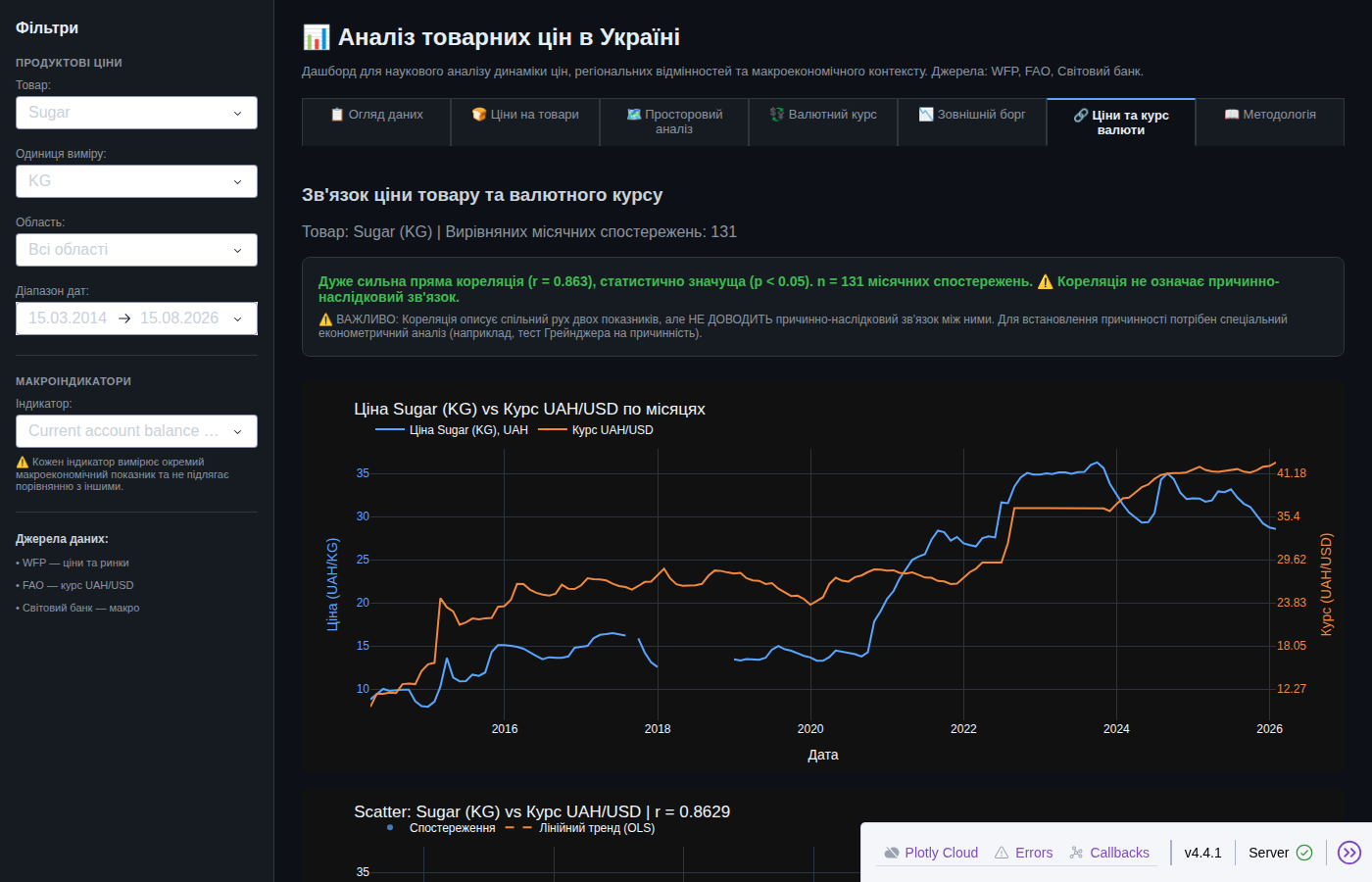Screen dimensions: 1372x882
Task: Click the start date 15.03.2014 field
Action: 68,318
